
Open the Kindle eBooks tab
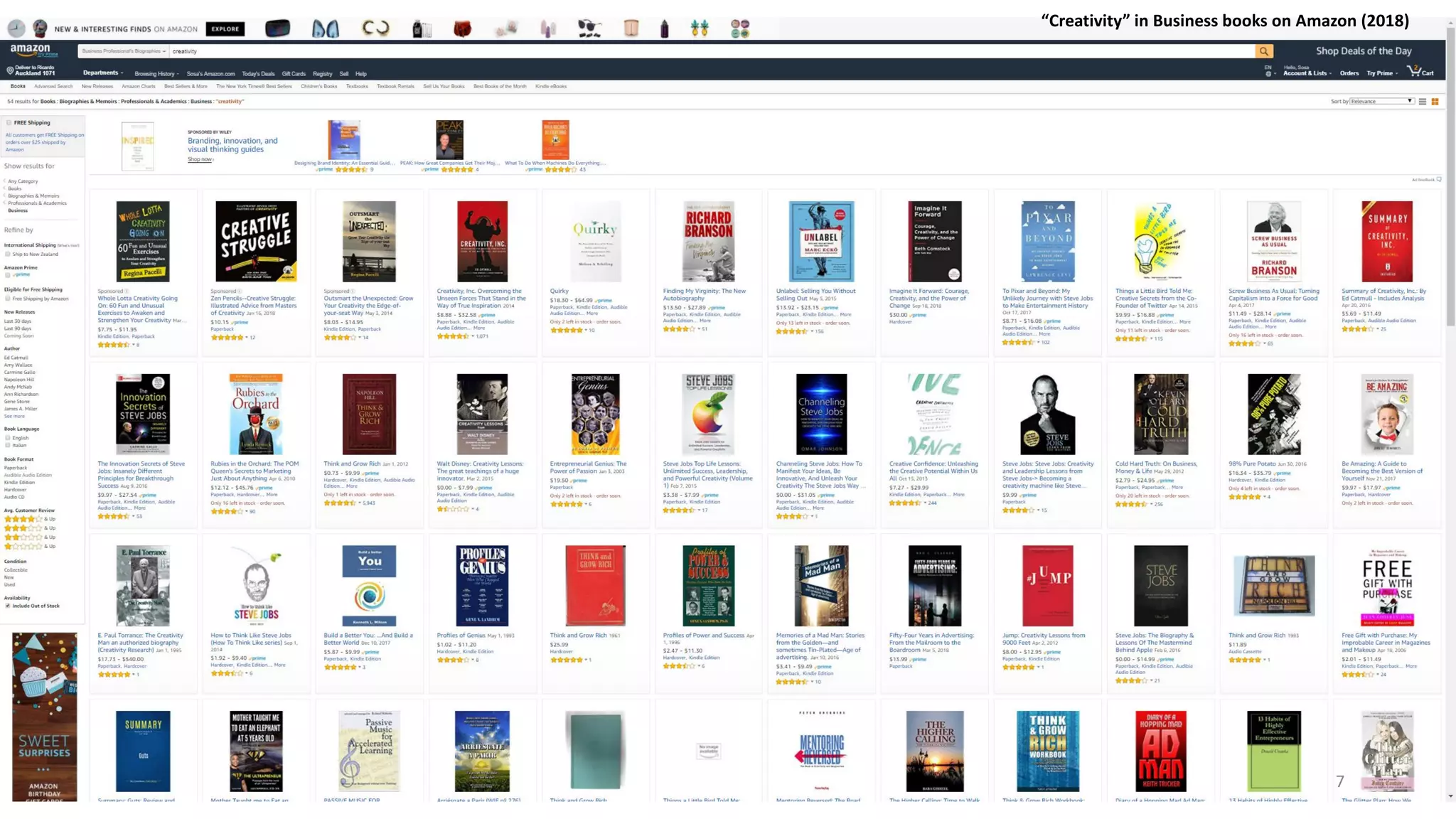(x=551, y=86)
